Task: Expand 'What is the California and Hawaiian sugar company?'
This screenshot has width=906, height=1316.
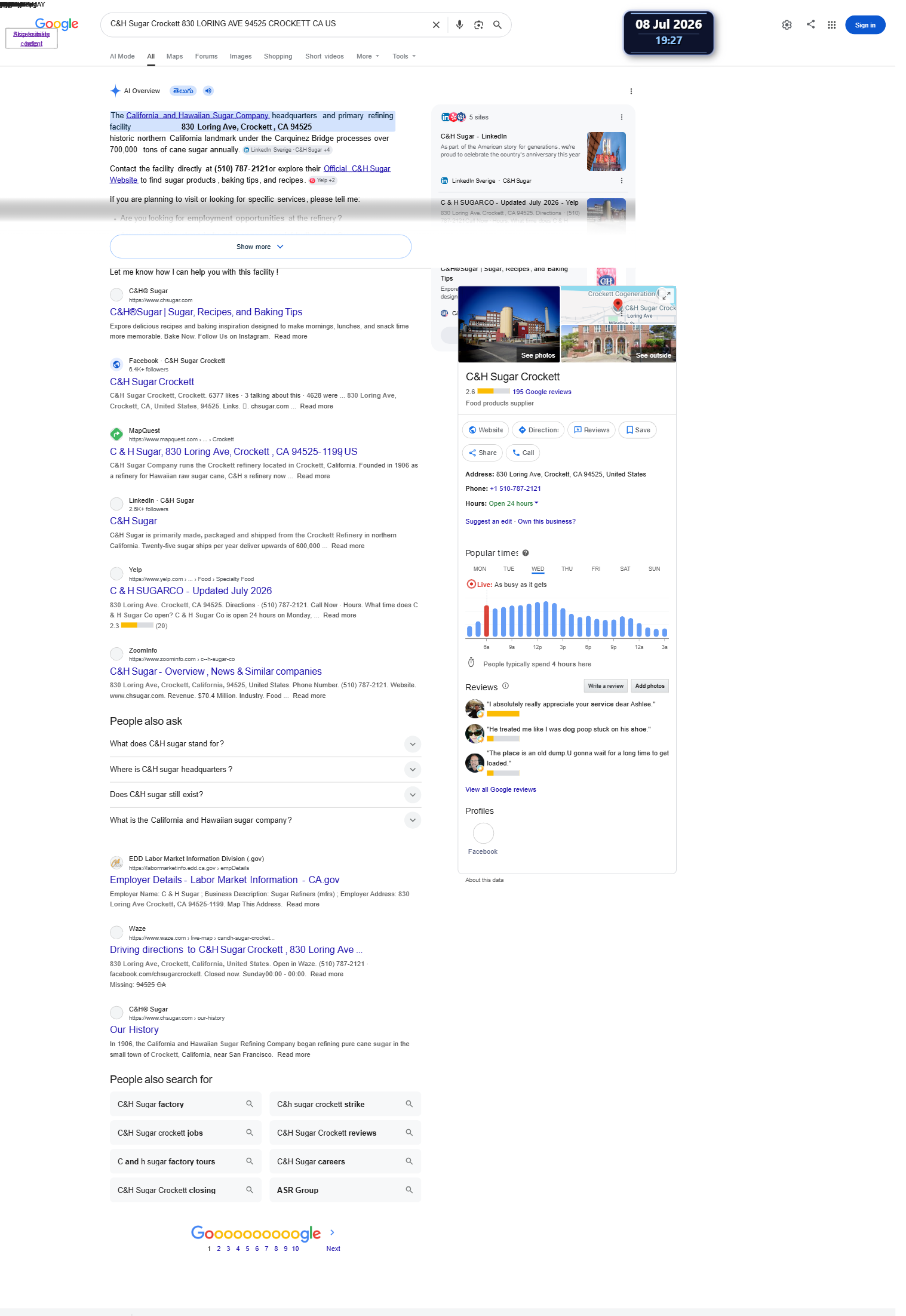Action: pos(265,820)
